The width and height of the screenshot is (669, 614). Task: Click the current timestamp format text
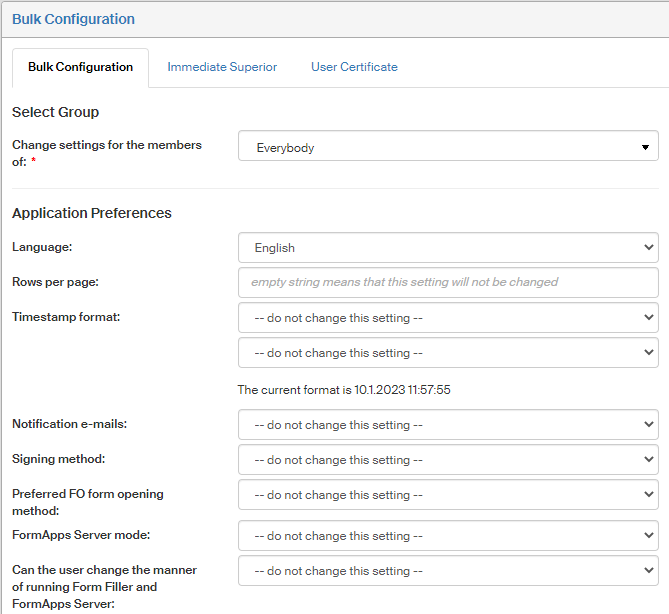[344, 390]
